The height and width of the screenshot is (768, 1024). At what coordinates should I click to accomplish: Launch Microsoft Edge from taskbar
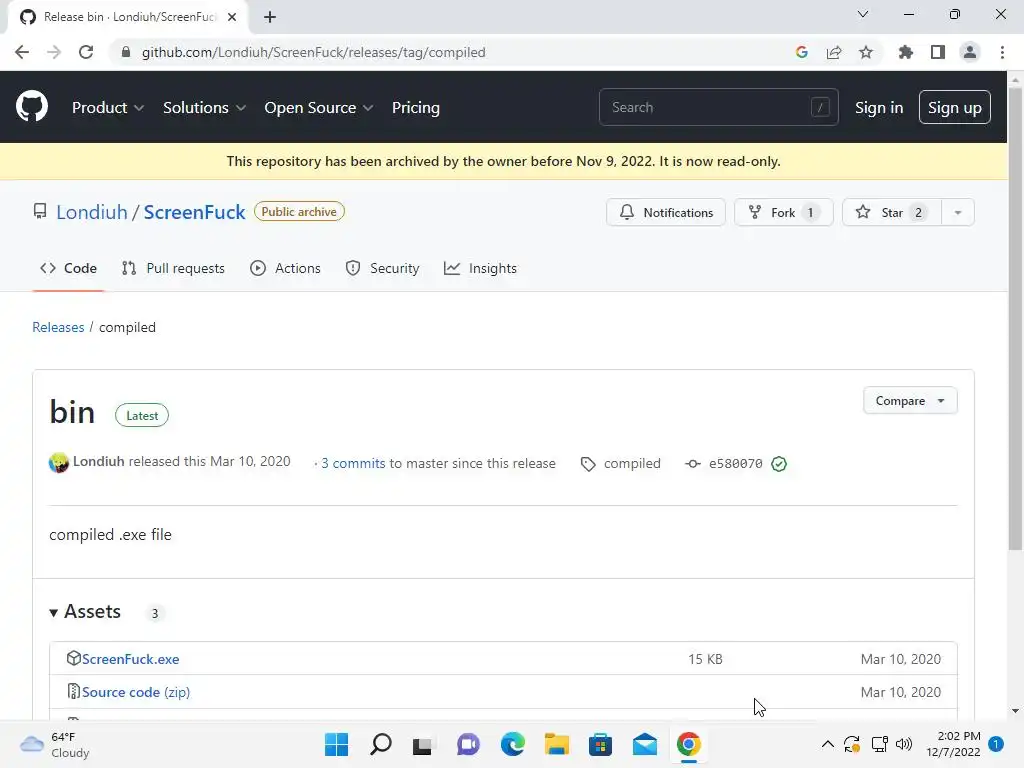tap(513, 744)
